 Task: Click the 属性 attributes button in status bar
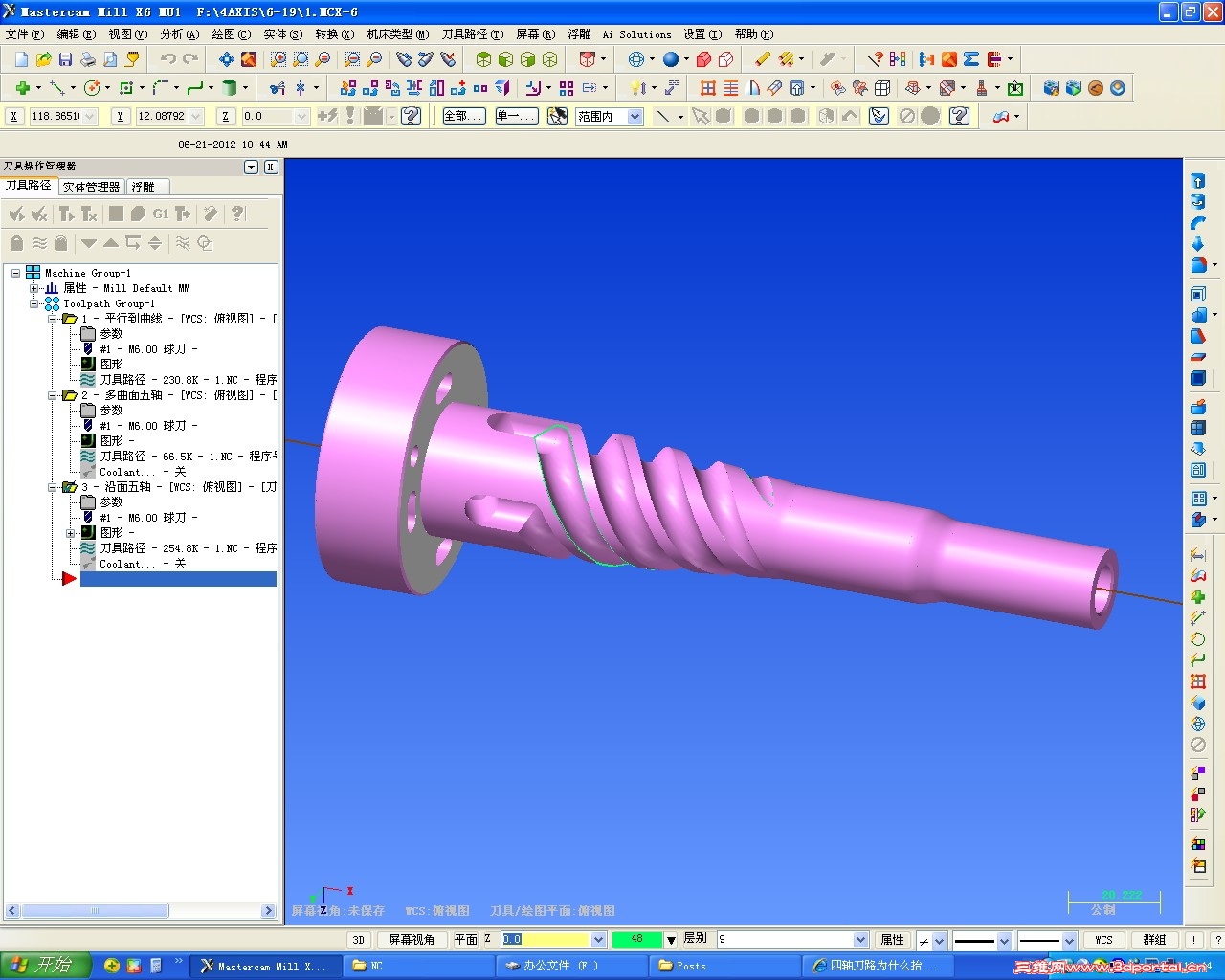tap(893, 940)
